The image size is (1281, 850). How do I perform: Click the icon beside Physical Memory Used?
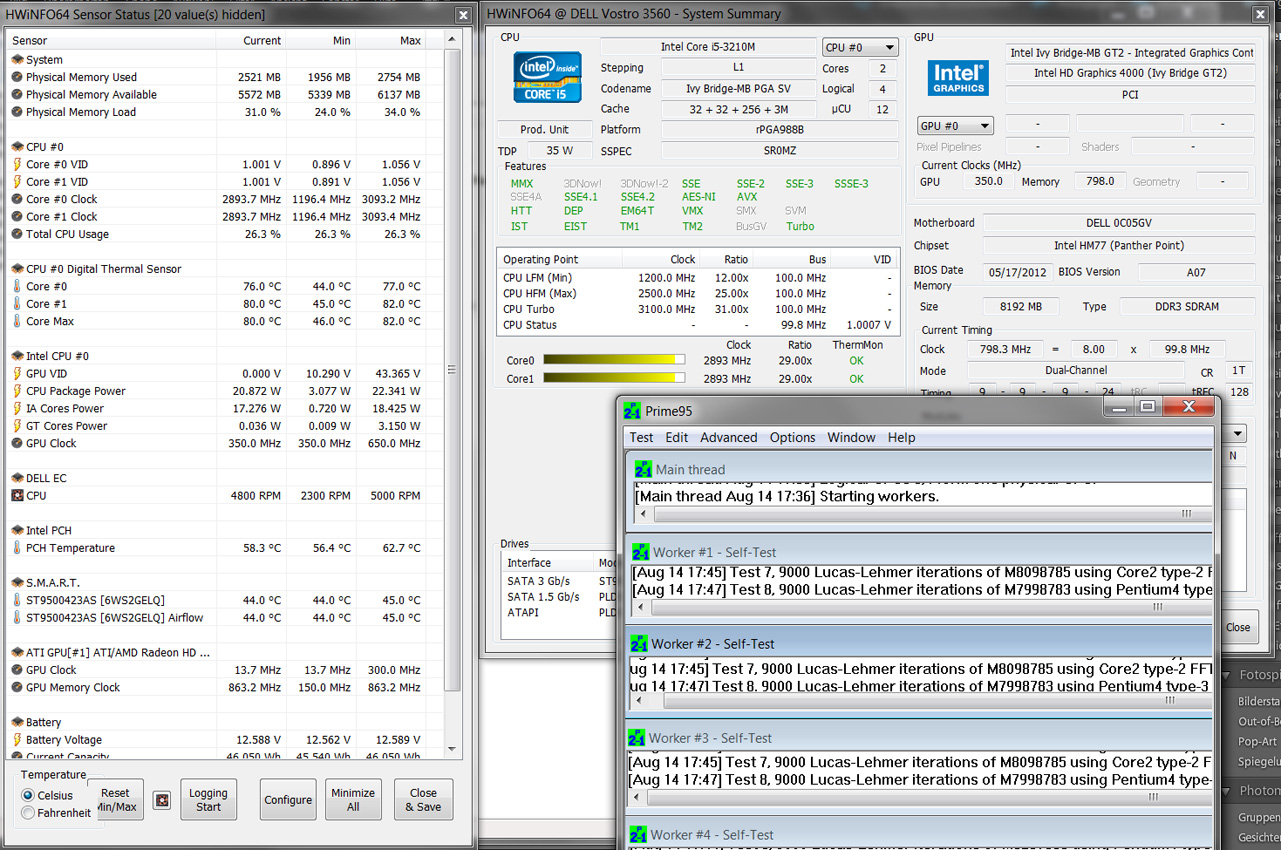(x=17, y=77)
